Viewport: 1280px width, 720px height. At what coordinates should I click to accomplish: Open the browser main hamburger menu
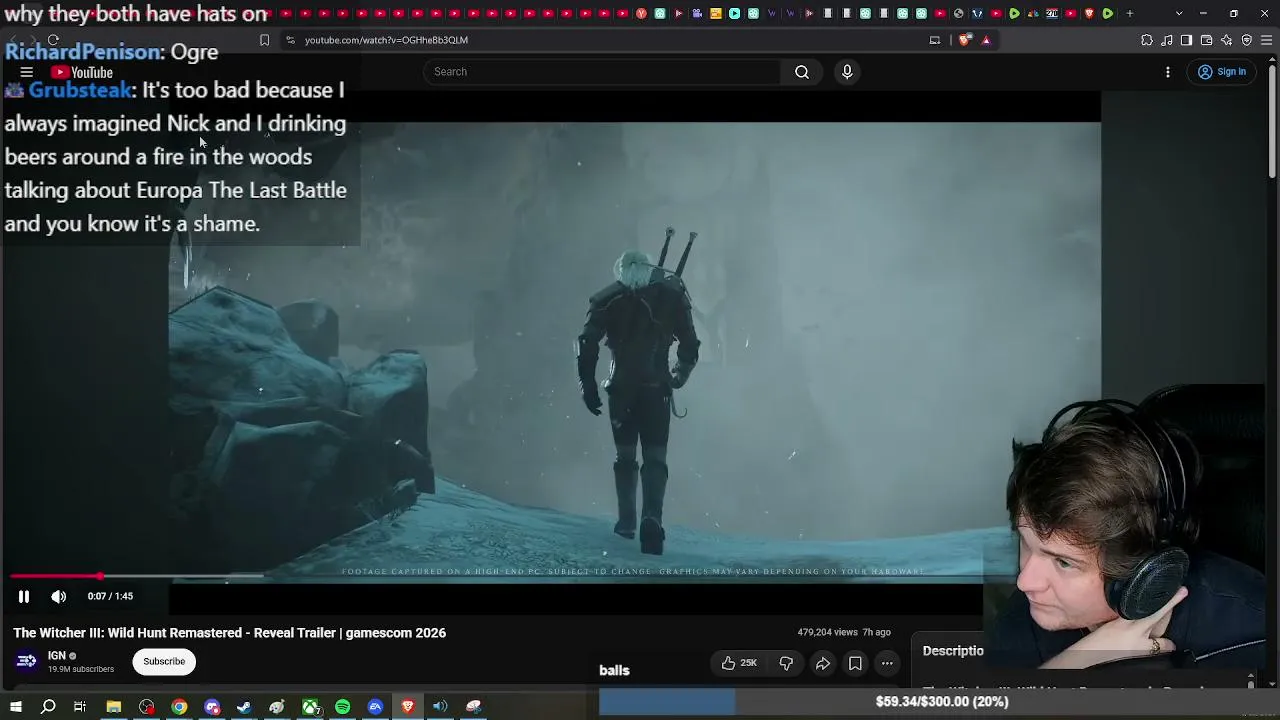pyautogui.click(x=1267, y=40)
